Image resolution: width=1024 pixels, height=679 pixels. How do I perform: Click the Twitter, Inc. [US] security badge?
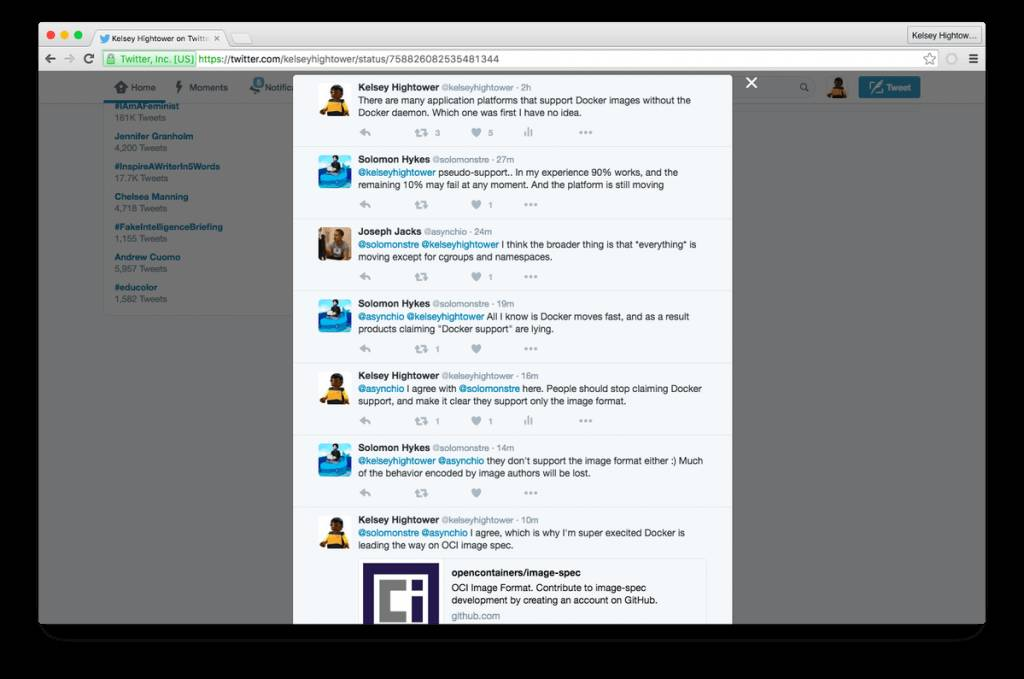coord(150,59)
